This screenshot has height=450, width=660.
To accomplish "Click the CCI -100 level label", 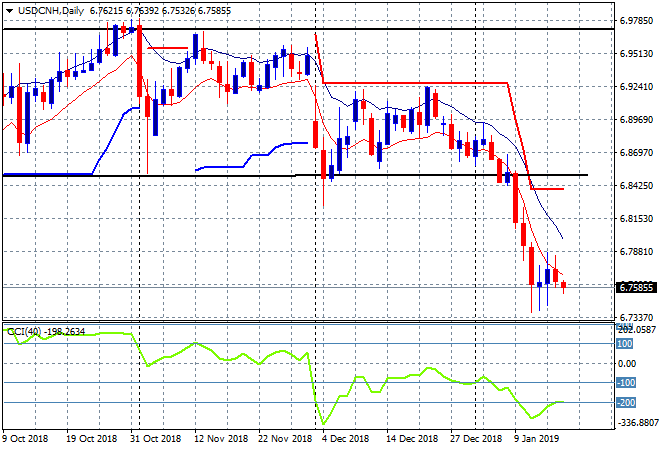I will pos(626,383).
